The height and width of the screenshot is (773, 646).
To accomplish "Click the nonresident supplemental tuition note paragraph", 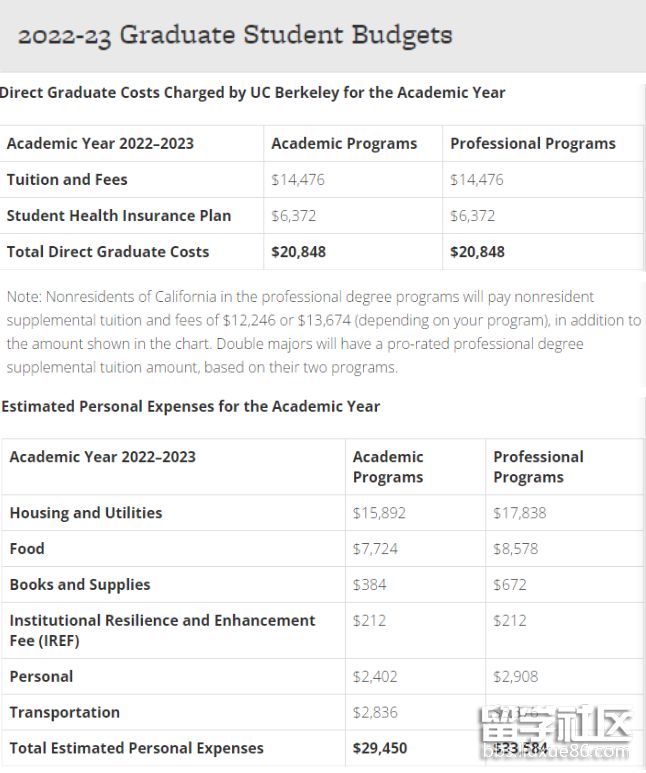I will 322,332.
